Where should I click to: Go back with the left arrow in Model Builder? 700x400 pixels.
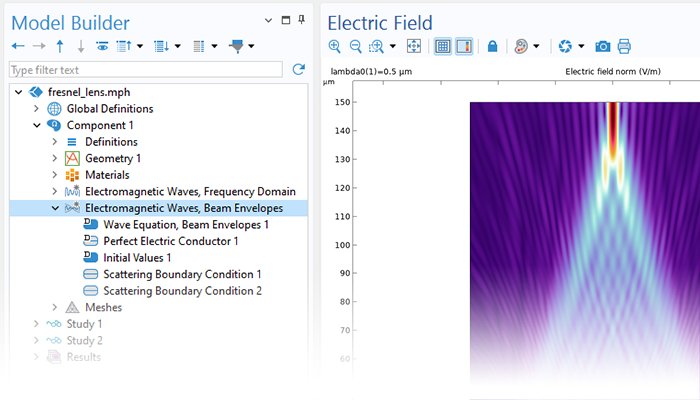click(18, 46)
